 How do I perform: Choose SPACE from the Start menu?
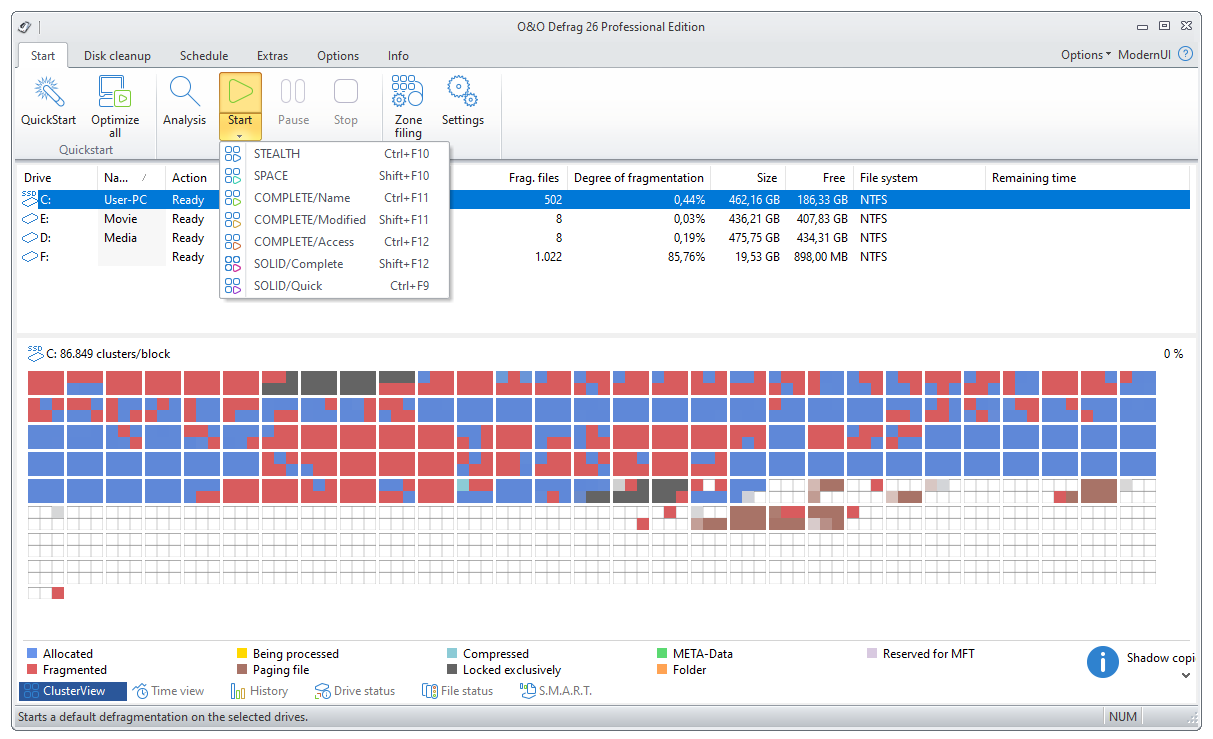335,176
